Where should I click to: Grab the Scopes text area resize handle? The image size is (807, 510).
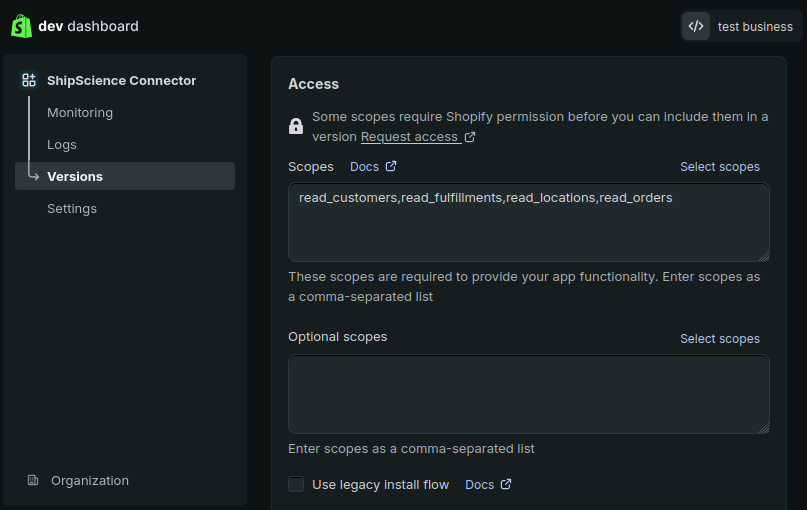pyautogui.click(x=764, y=256)
